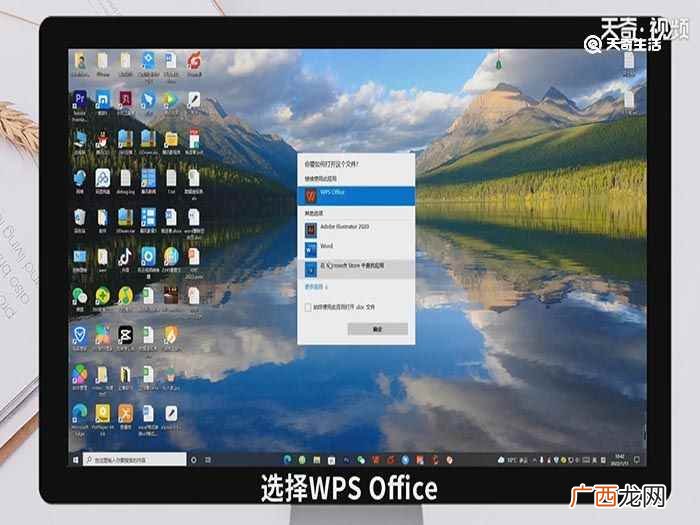Open the taskbar clock and date

620,459
